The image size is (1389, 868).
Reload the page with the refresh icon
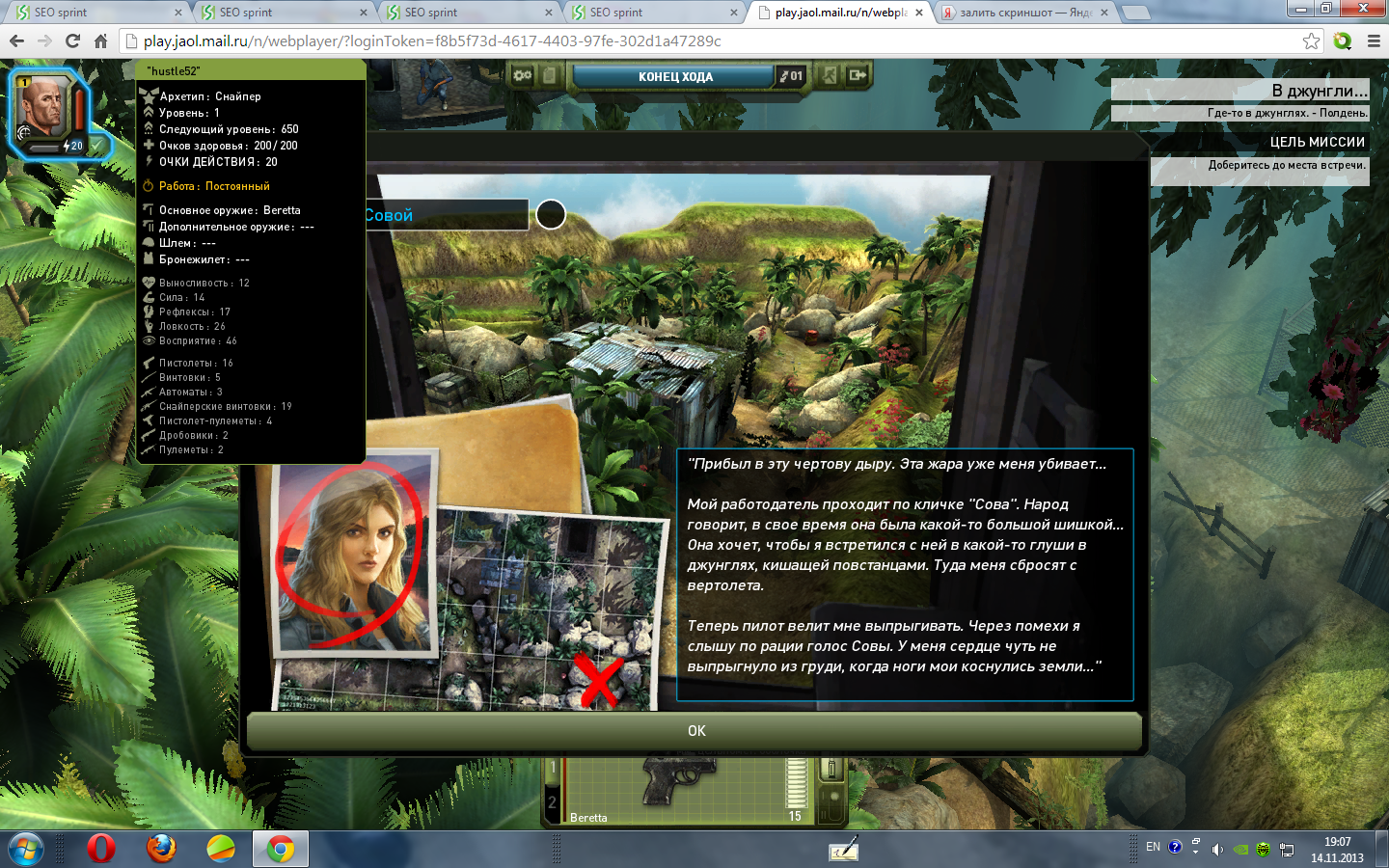(x=72, y=41)
